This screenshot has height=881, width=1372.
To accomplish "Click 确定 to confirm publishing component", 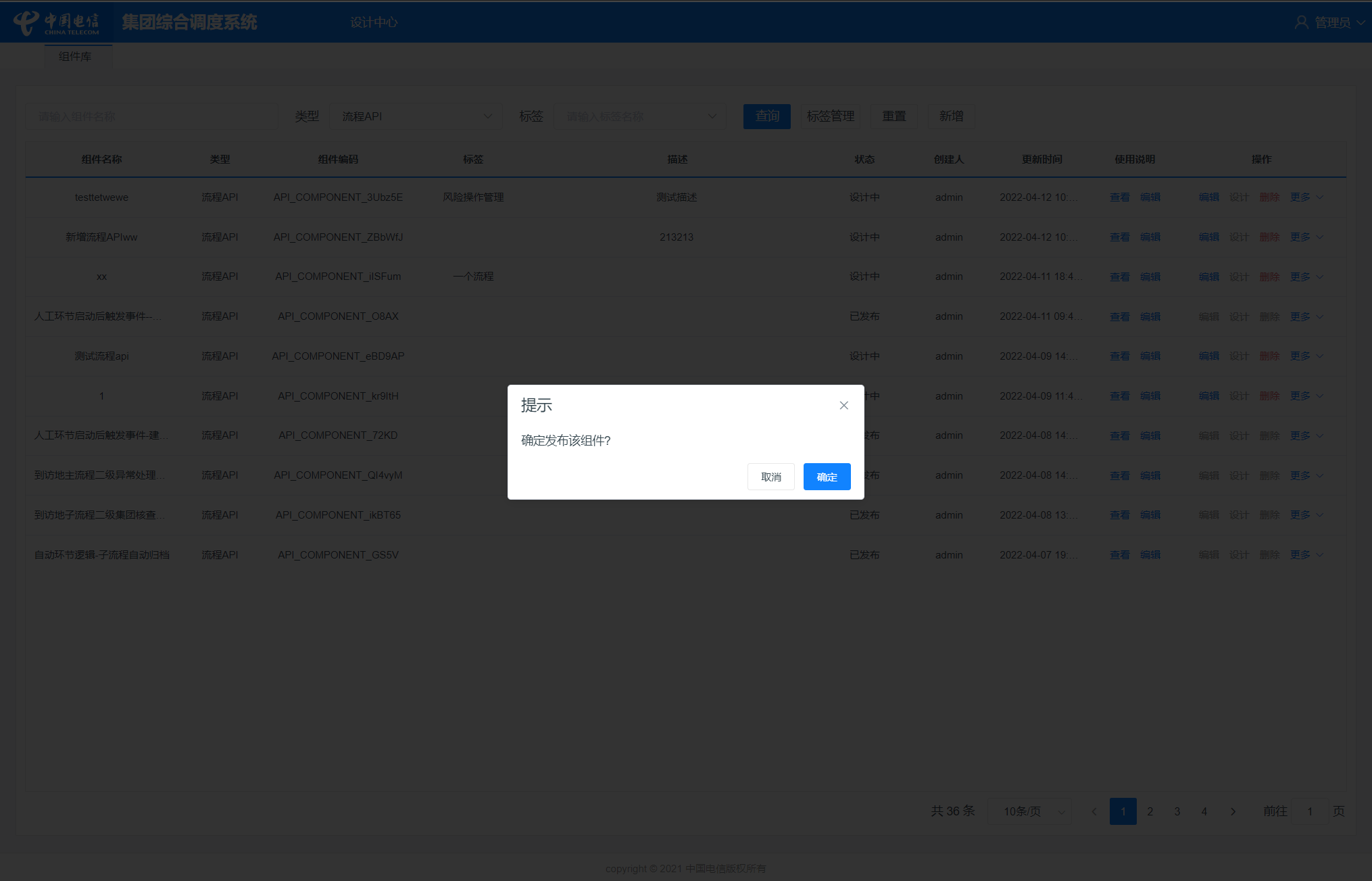I will point(827,477).
